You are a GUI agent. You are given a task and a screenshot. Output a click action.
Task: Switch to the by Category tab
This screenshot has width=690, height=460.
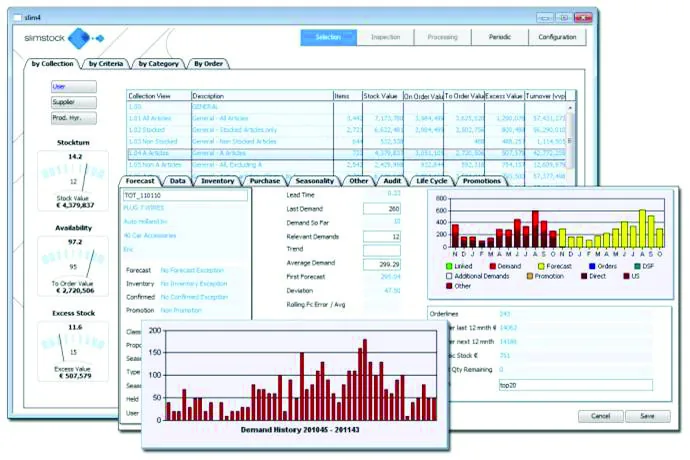click(158, 64)
